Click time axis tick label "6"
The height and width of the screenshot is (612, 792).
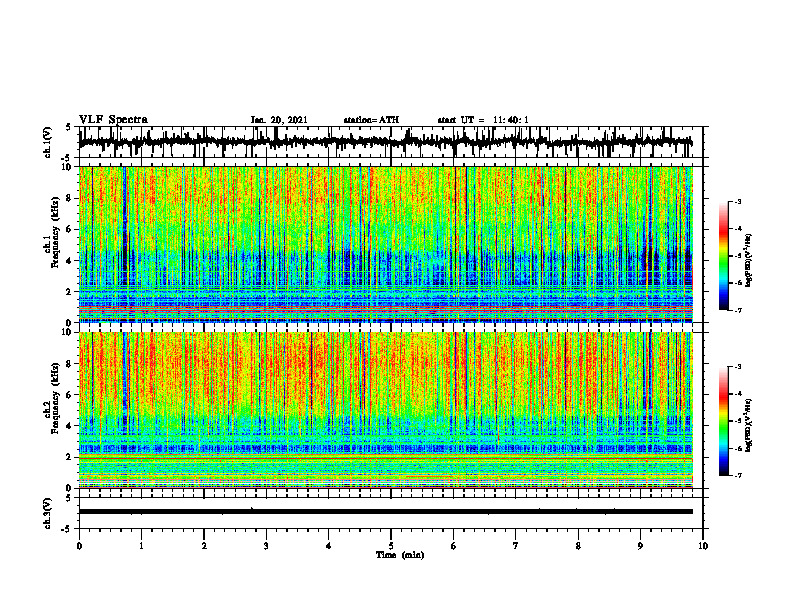[x=454, y=546]
